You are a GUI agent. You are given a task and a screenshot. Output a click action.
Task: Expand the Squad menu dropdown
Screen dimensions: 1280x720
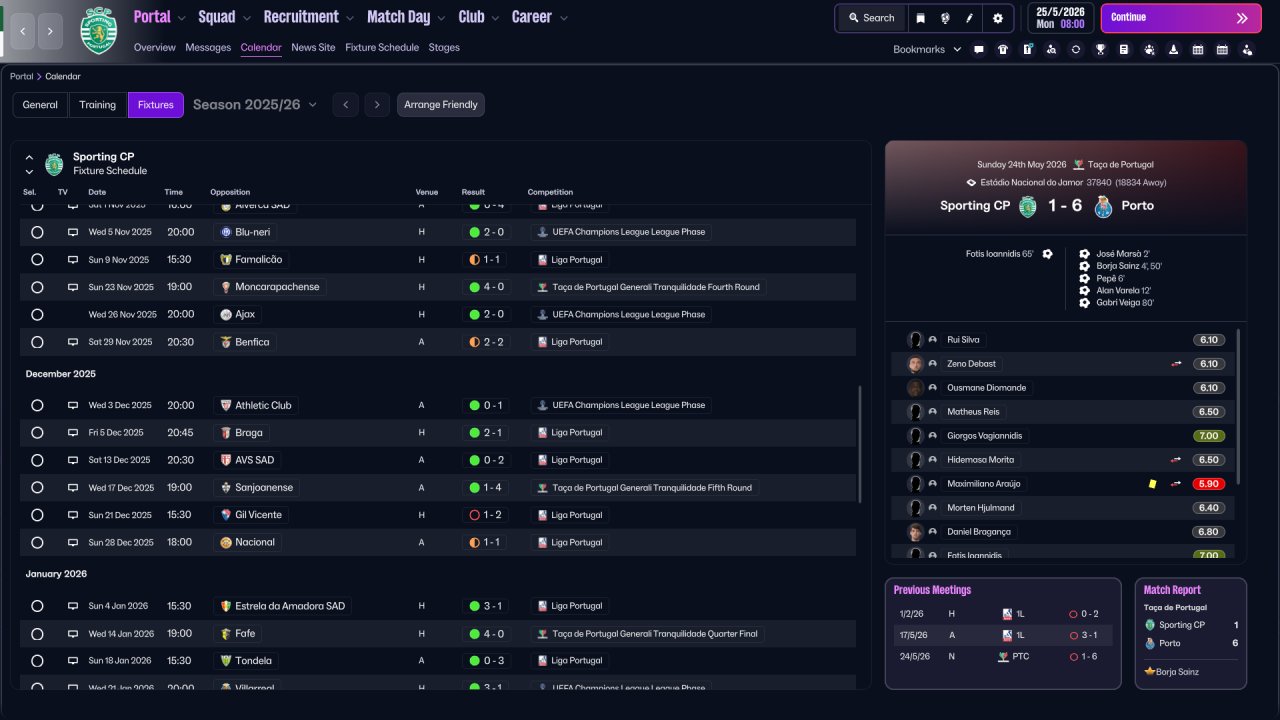(x=246, y=18)
